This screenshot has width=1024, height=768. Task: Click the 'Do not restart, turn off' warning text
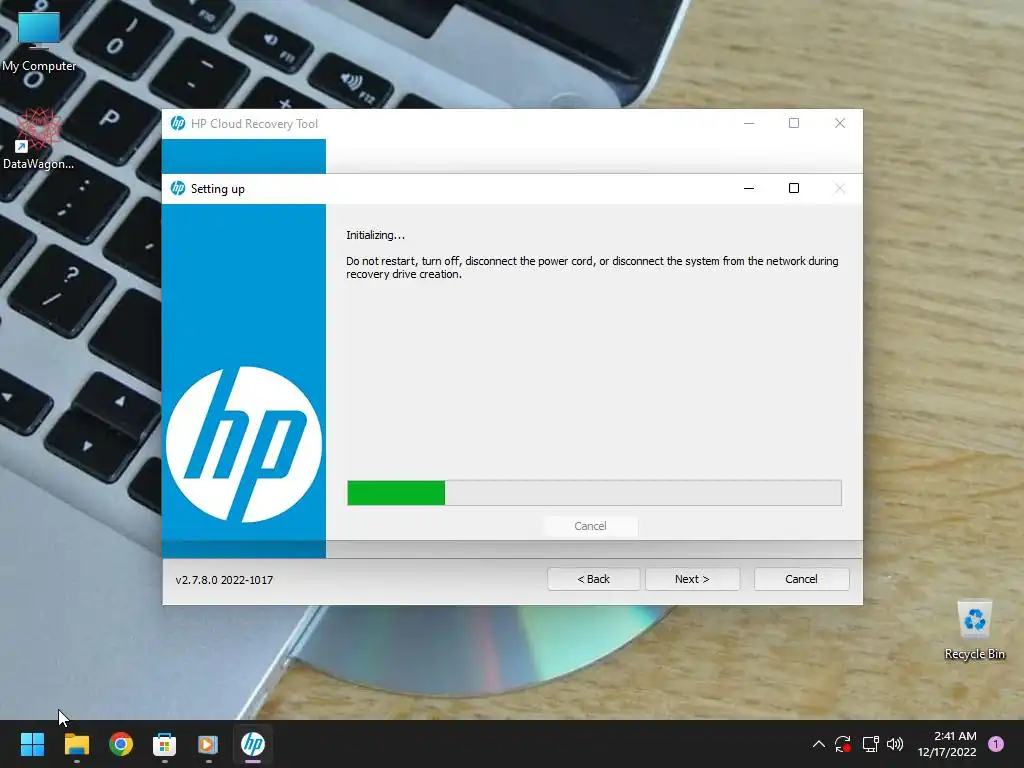pos(592,268)
